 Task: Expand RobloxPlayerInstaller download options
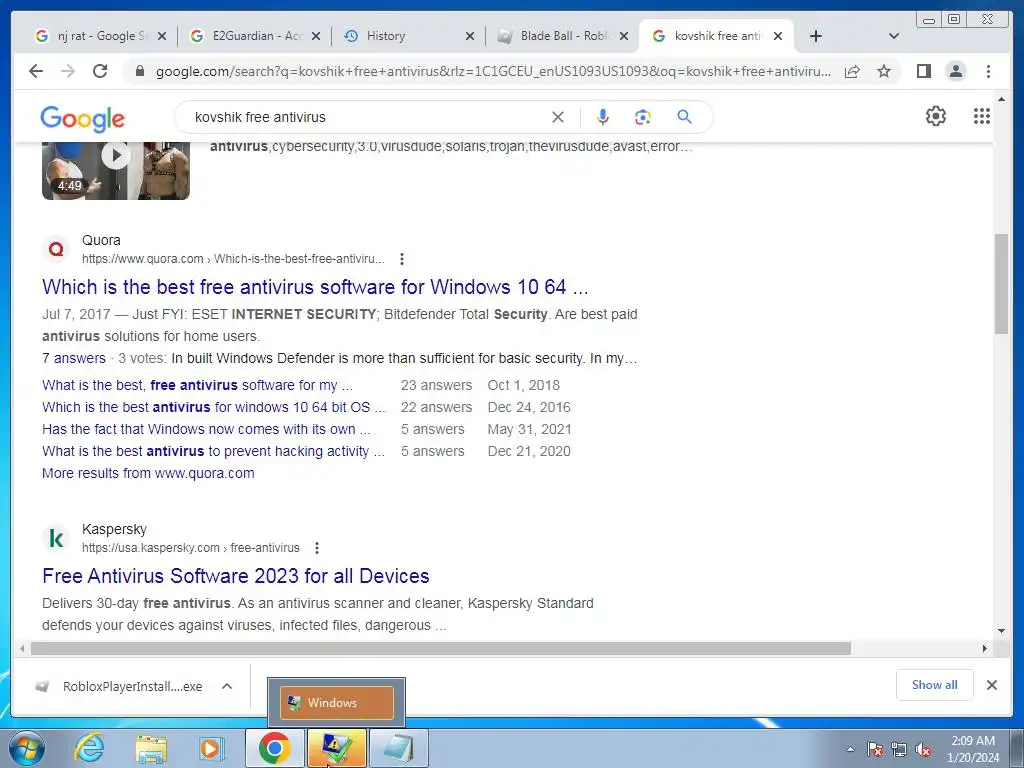(x=227, y=686)
